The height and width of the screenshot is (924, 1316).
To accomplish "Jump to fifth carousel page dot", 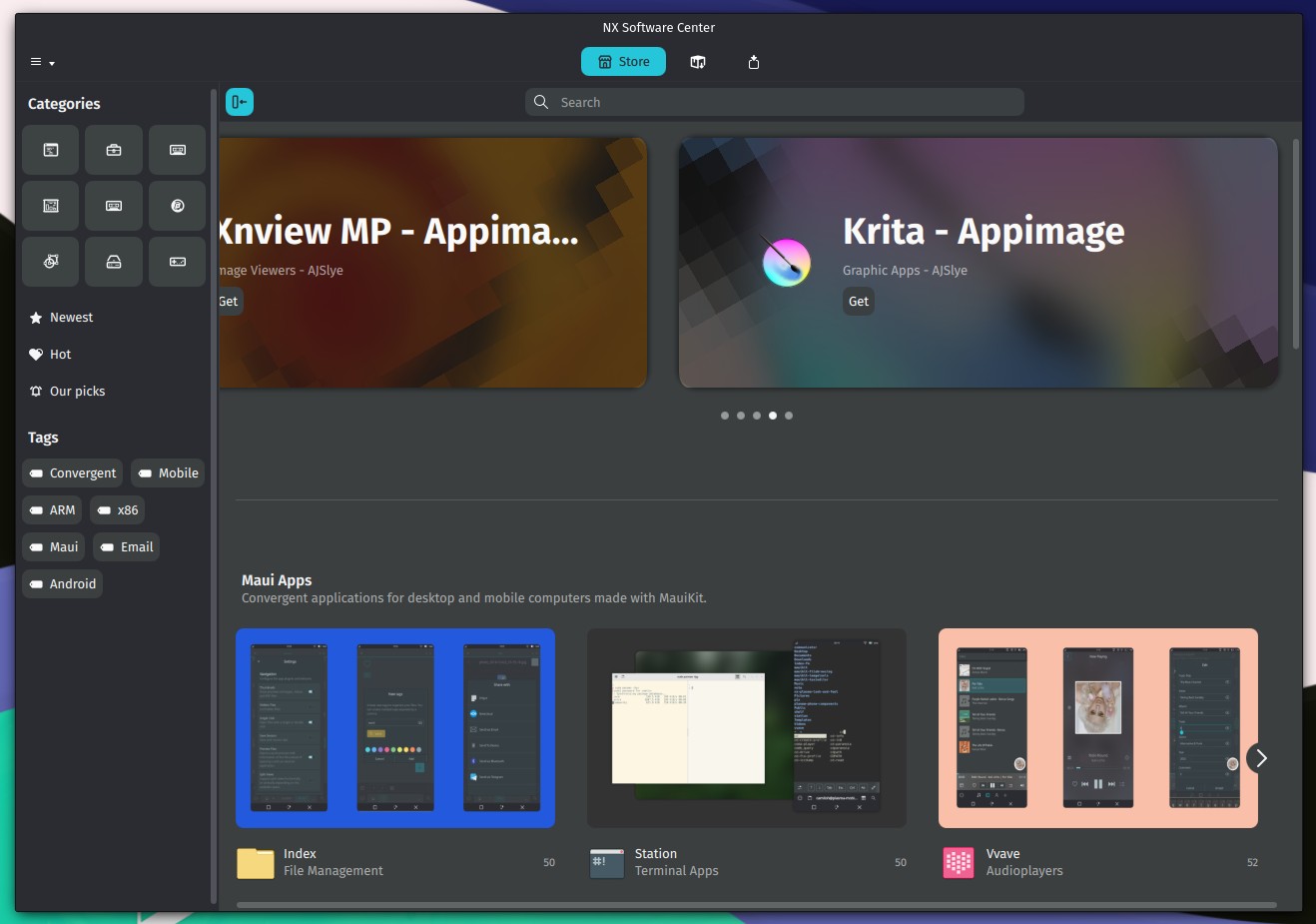I will (789, 416).
